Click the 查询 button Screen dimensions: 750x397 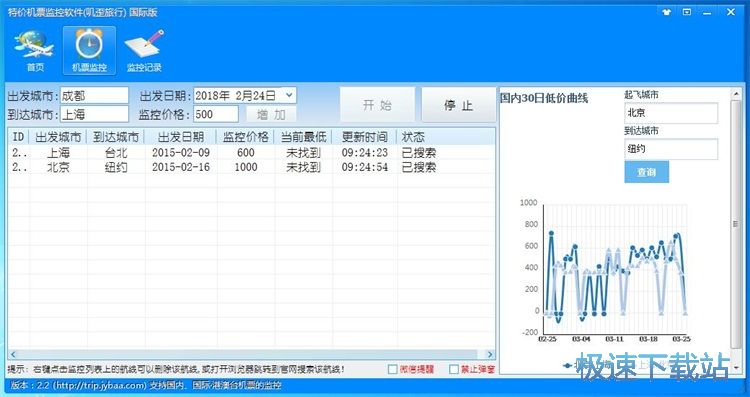[647, 172]
